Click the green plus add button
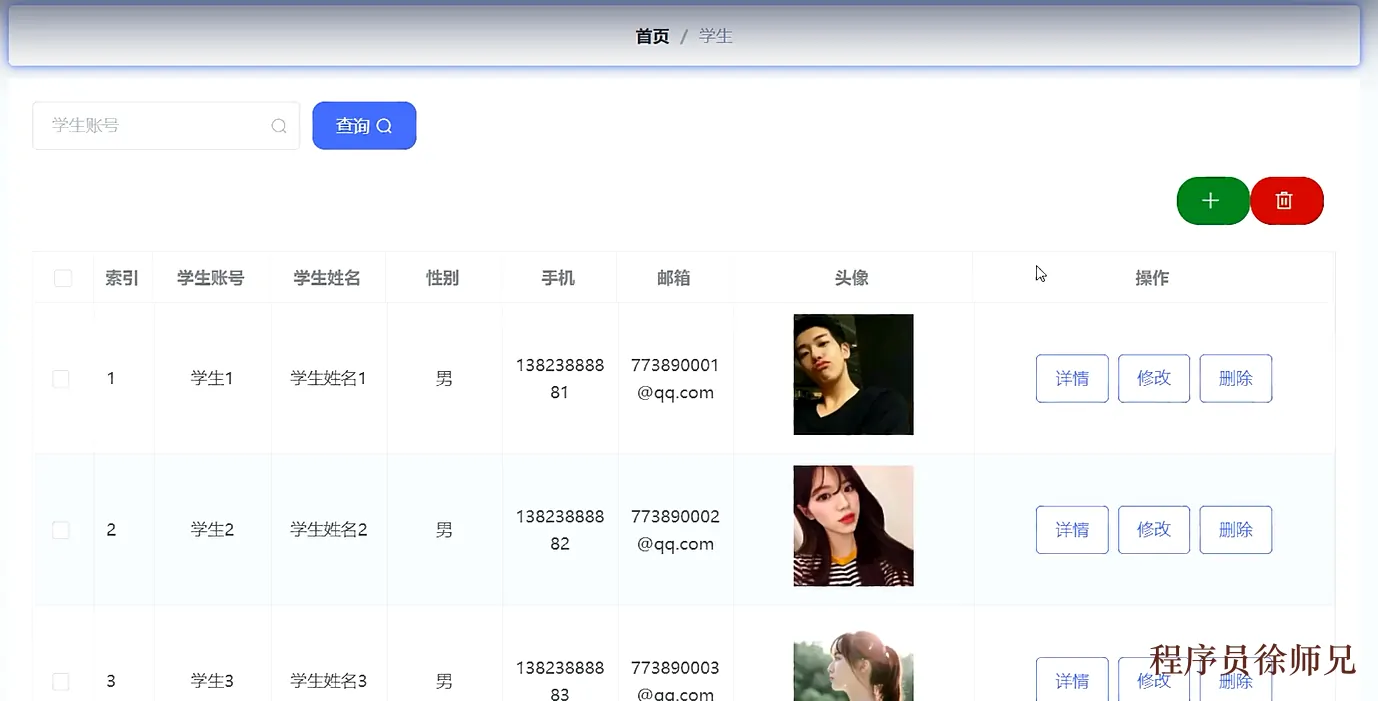This screenshot has width=1378, height=701. [x=1213, y=201]
